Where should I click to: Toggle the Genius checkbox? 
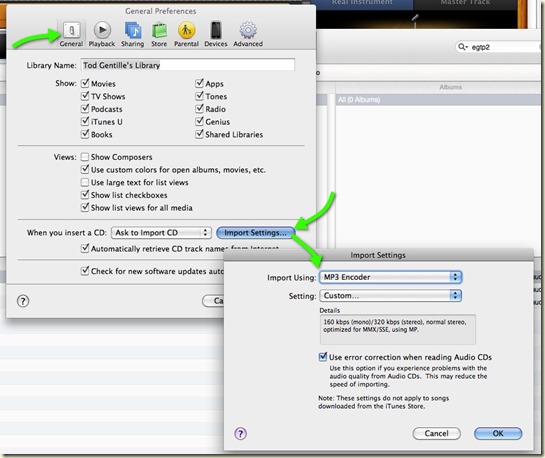(199, 122)
